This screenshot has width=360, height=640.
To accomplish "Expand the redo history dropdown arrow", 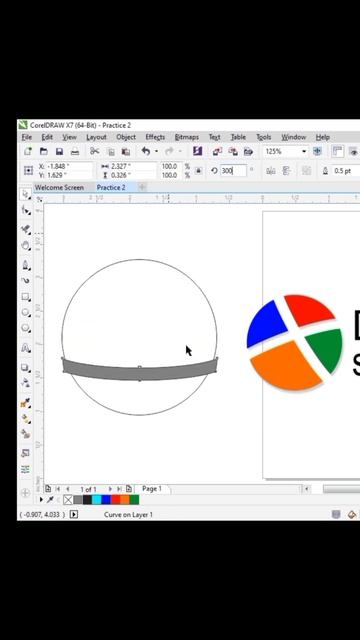I will coord(180,151).
